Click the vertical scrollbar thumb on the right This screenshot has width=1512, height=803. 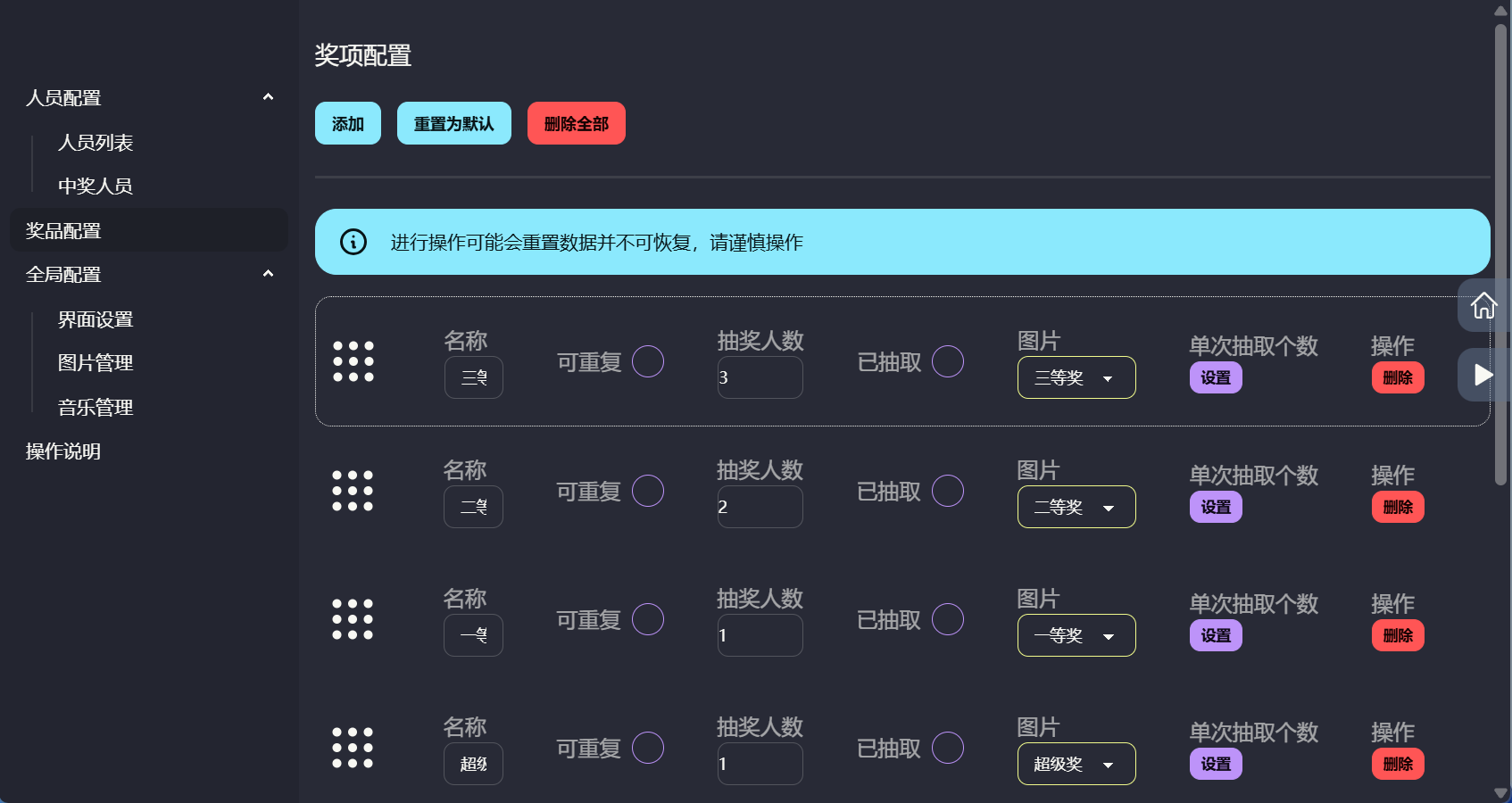coord(1500,254)
